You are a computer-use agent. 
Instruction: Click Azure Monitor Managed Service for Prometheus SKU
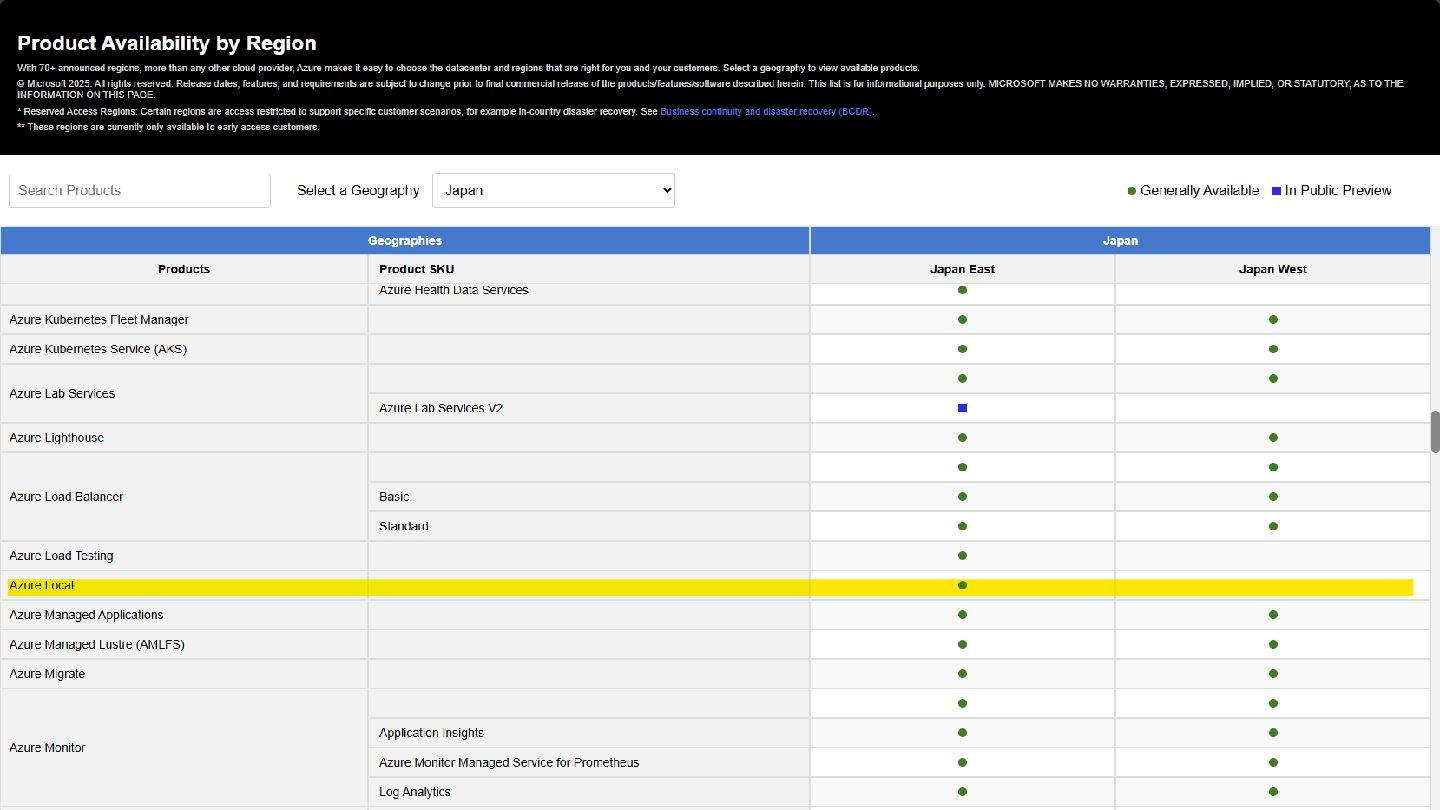[x=509, y=762]
